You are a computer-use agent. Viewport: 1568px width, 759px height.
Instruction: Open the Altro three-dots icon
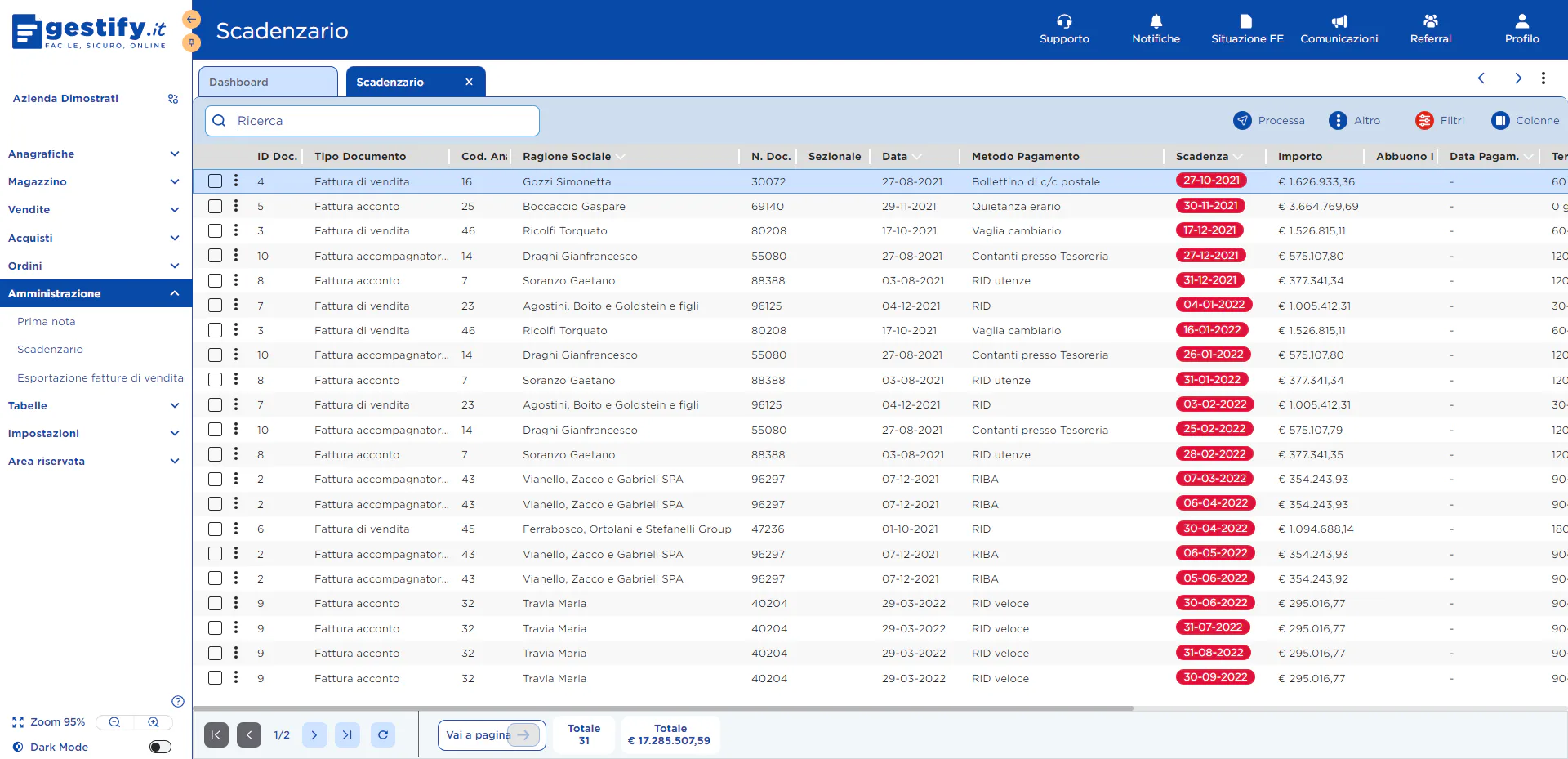pyautogui.click(x=1338, y=121)
